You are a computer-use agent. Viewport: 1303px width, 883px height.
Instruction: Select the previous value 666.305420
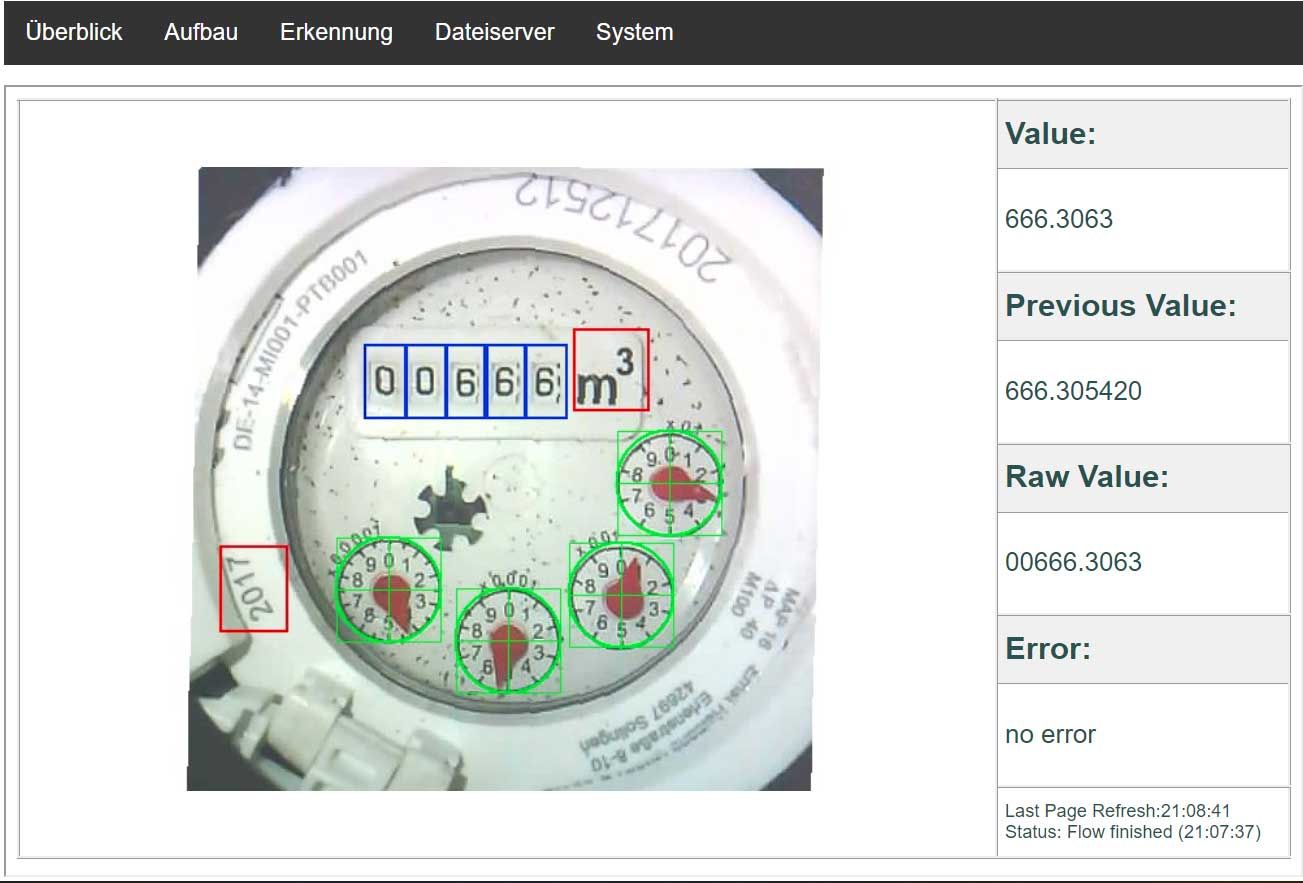coord(1073,391)
